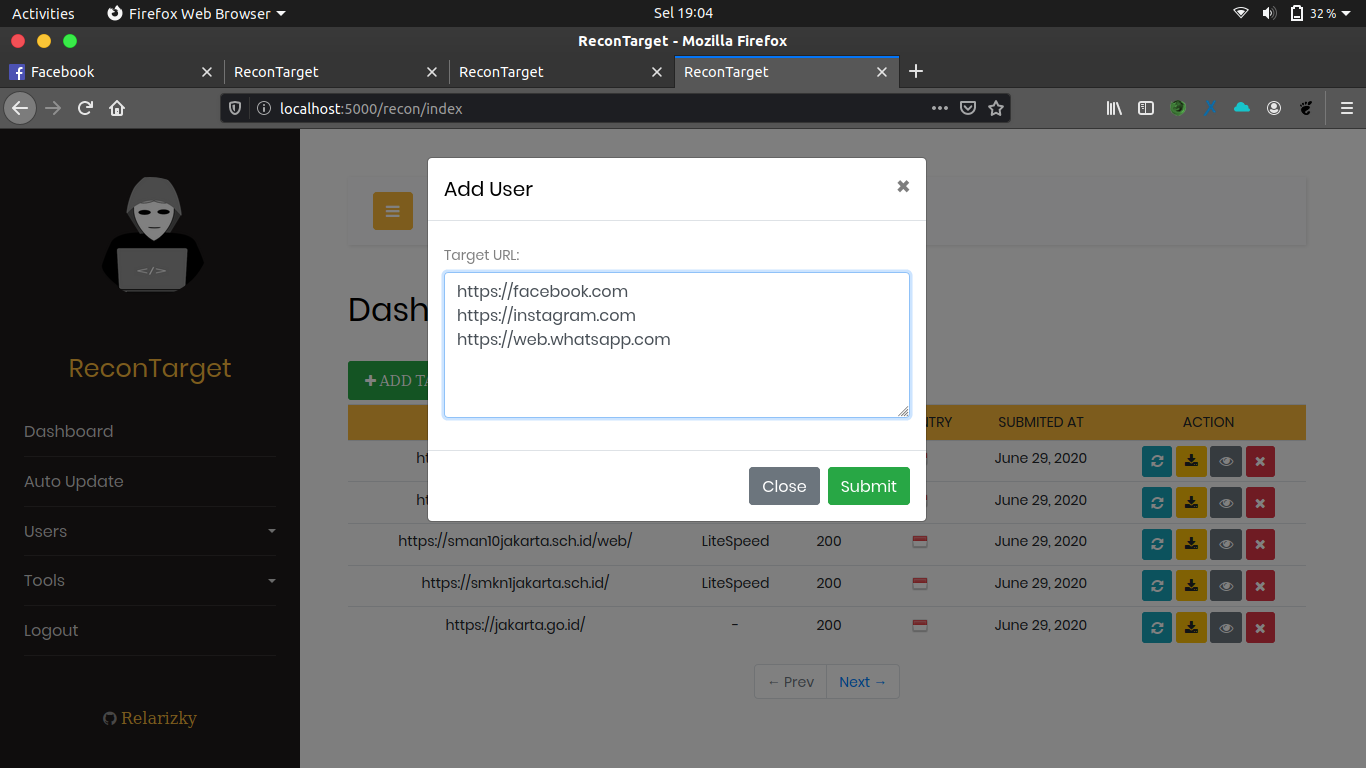Click the https://sman10jakarta.sch.id/web/ table cell
Viewport: 1366px width, 768px height.
(515, 541)
